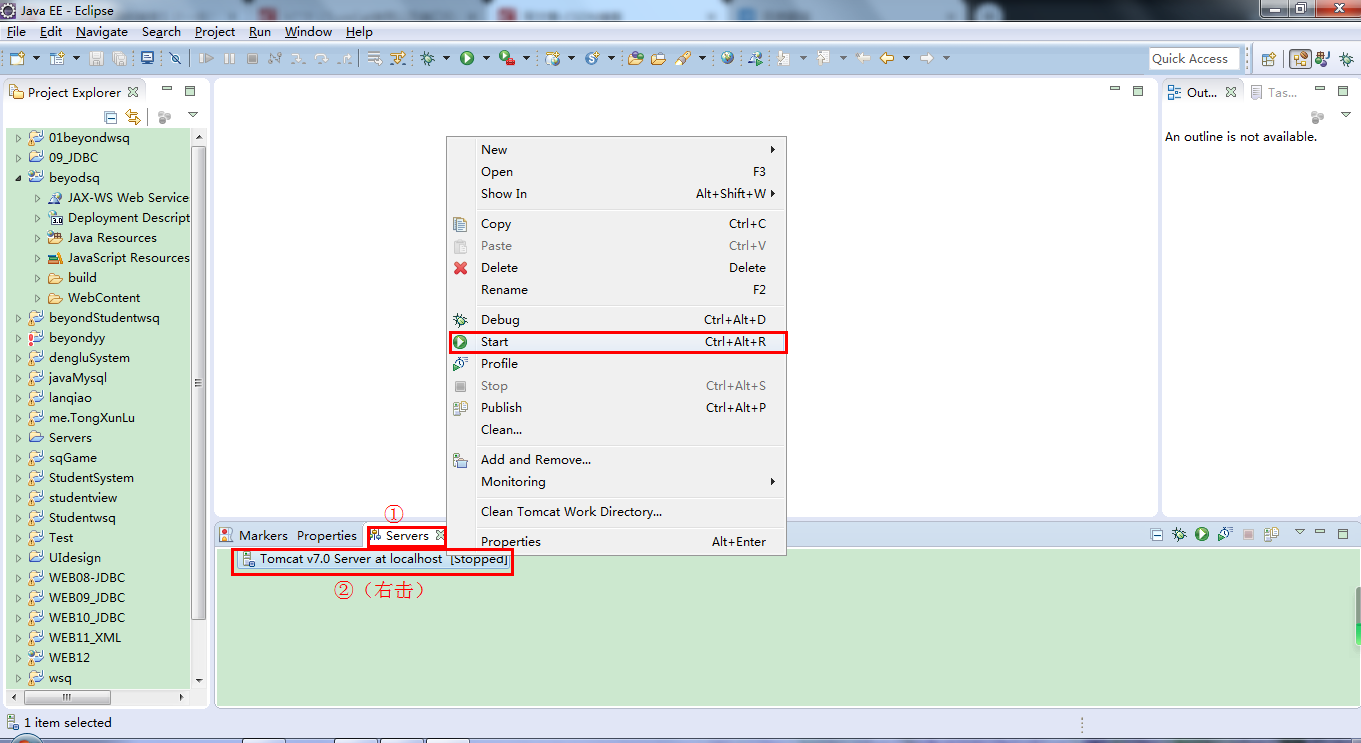Click the Step Into toolbar icon
Screen dimensions: 1361x743
pos(298,58)
